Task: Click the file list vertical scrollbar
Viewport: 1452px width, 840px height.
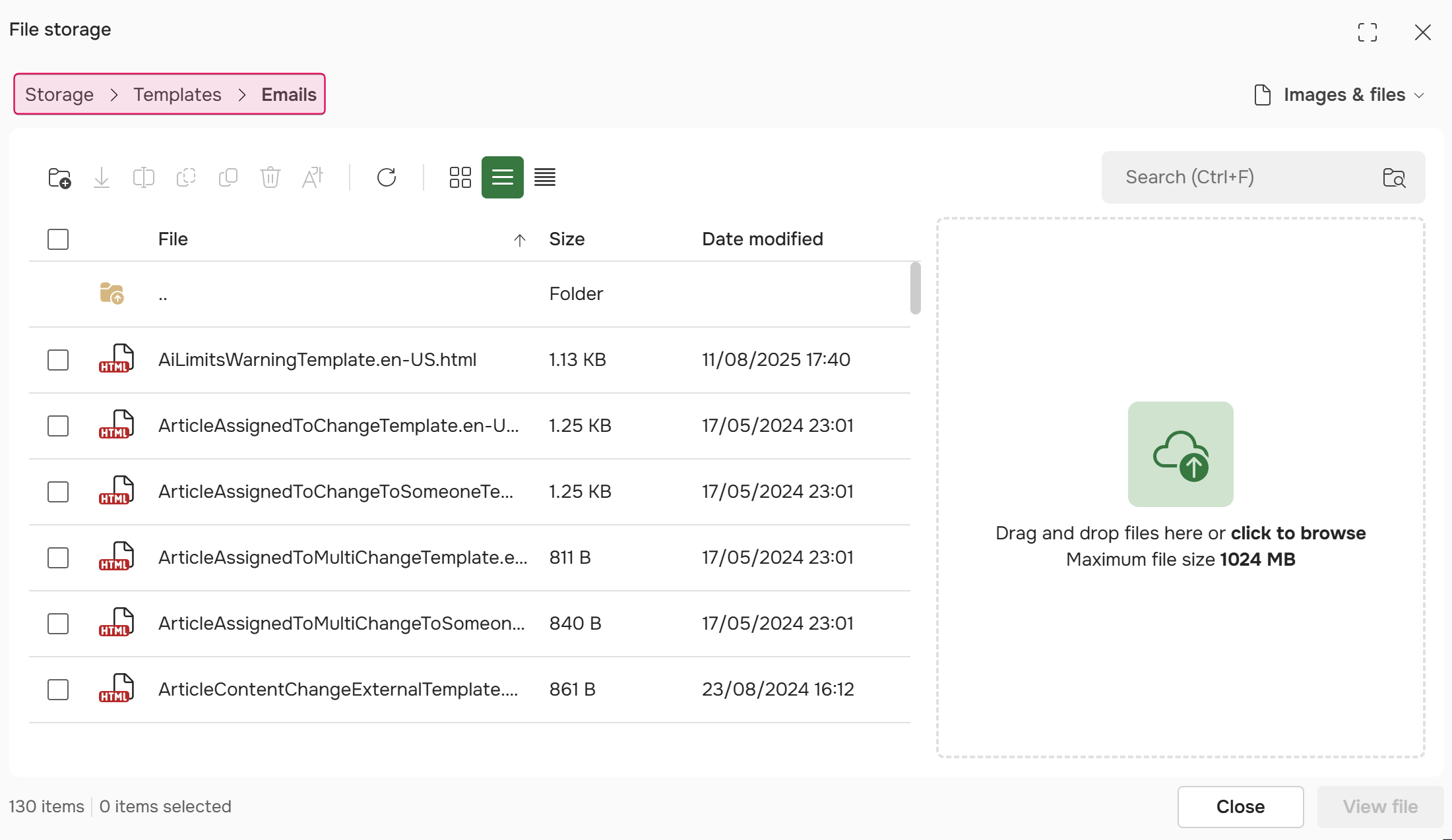Action: coord(915,288)
